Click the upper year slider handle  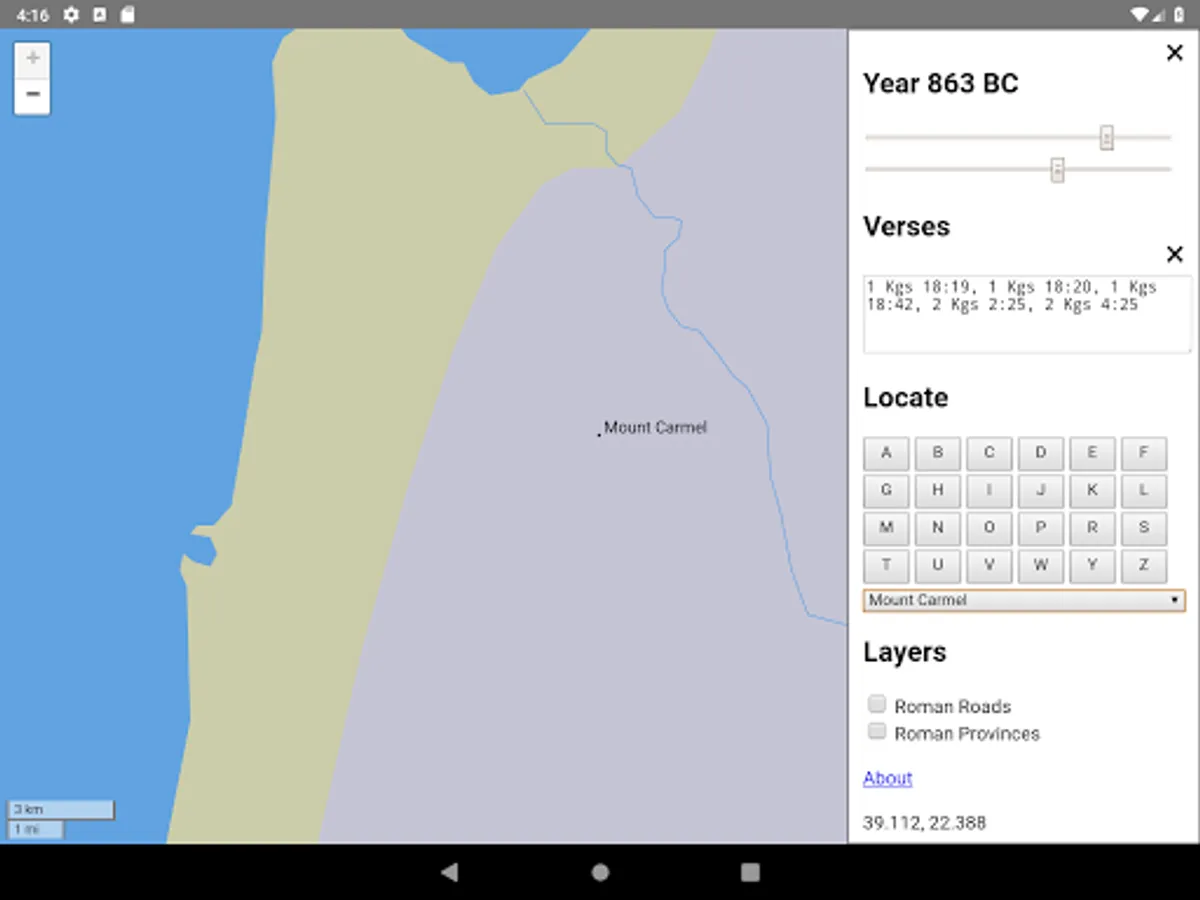[1107, 137]
